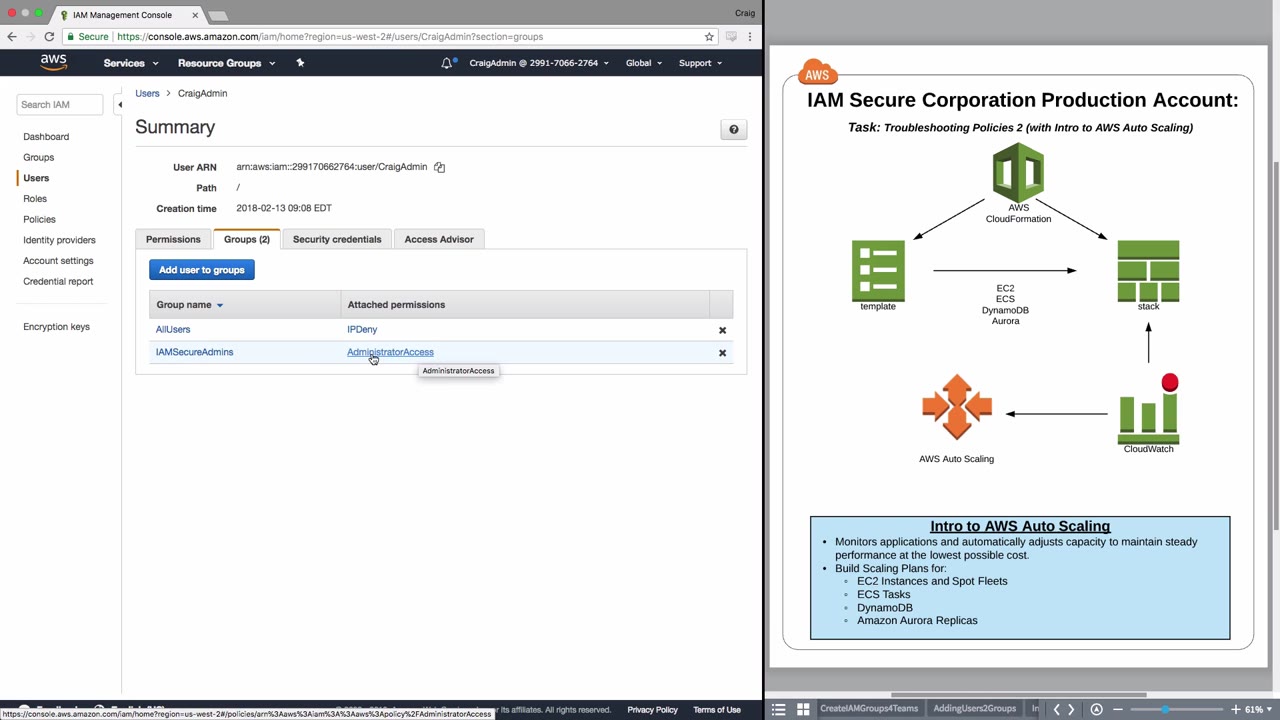1280x720 pixels.
Task: Remove user from AllUsers group
Action: point(722,330)
